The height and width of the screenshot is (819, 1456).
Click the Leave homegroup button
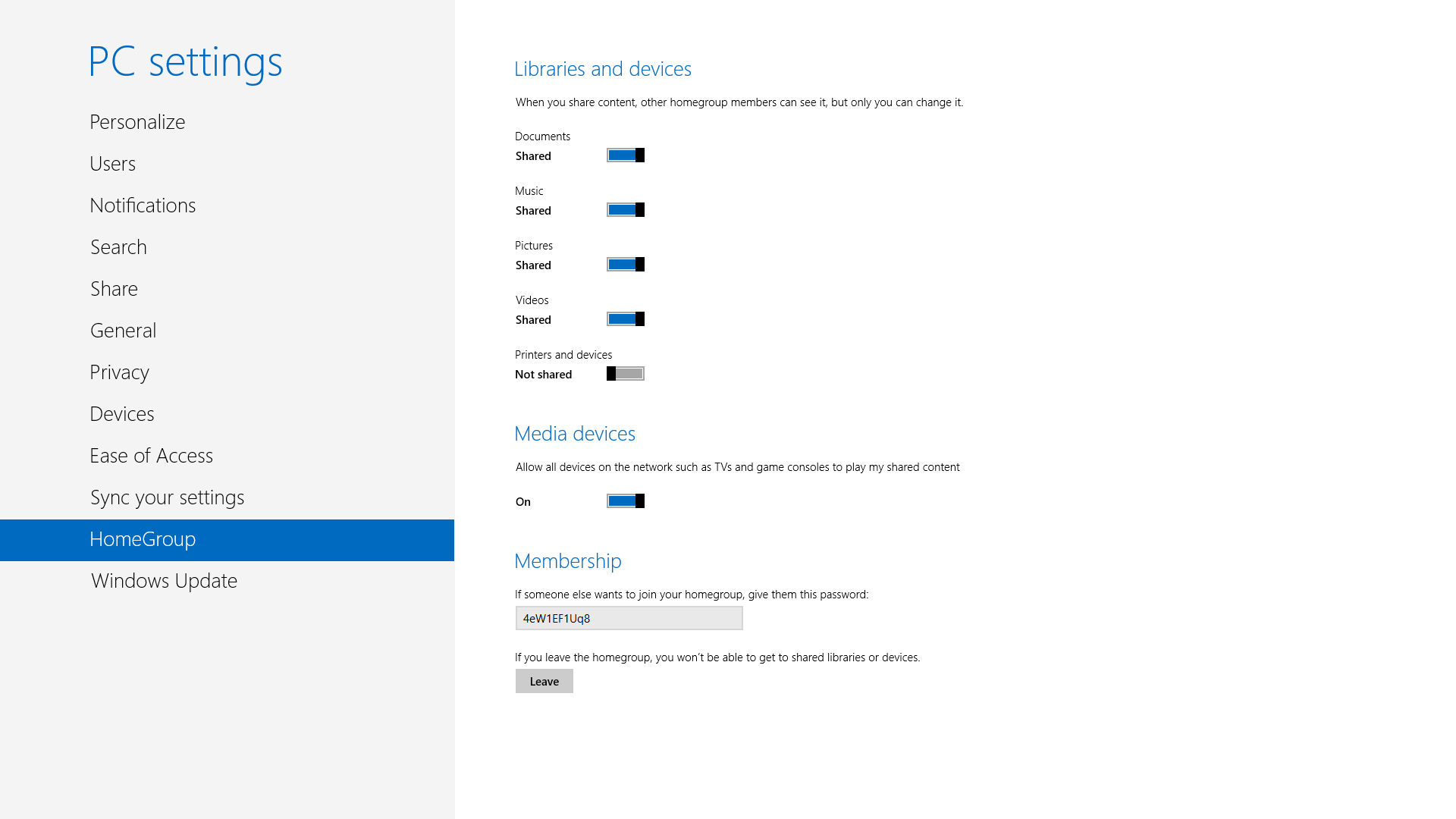click(544, 681)
